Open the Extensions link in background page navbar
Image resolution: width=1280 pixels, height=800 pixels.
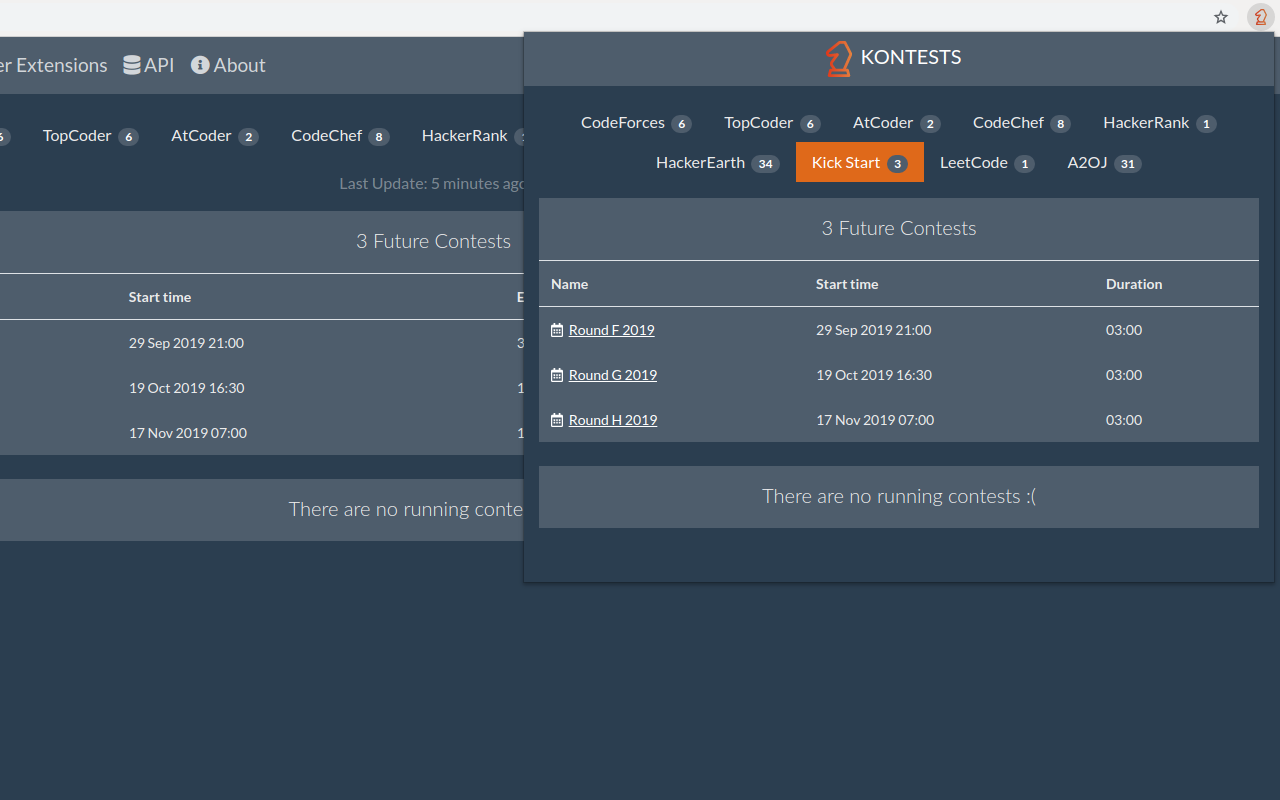pyautogui.click(x=54, y=65)
